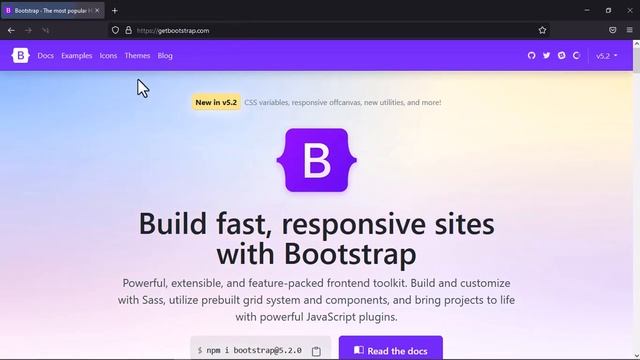Click the Build fast, responsive sites heading

[x=316, y=239]
